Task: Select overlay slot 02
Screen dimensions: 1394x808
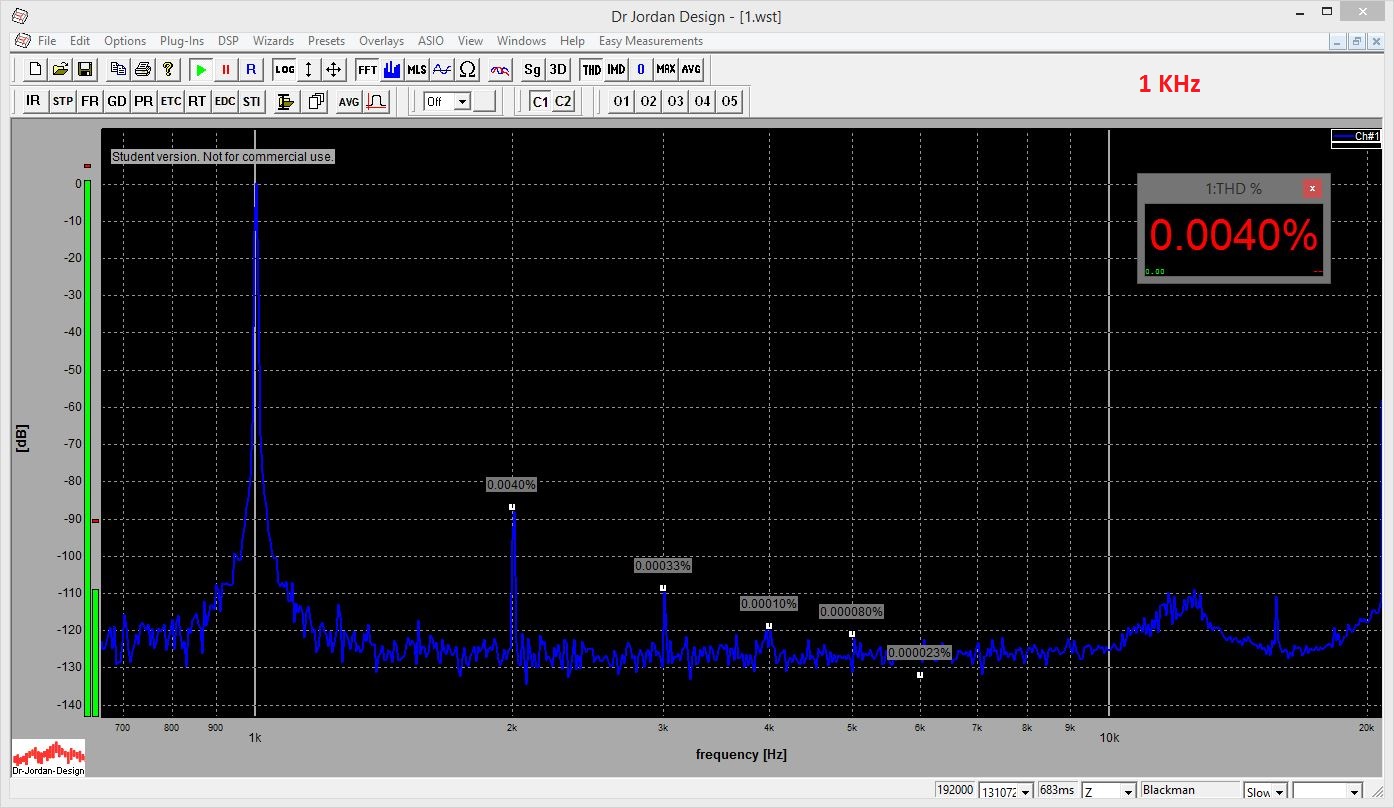Action: pos(649,101)
